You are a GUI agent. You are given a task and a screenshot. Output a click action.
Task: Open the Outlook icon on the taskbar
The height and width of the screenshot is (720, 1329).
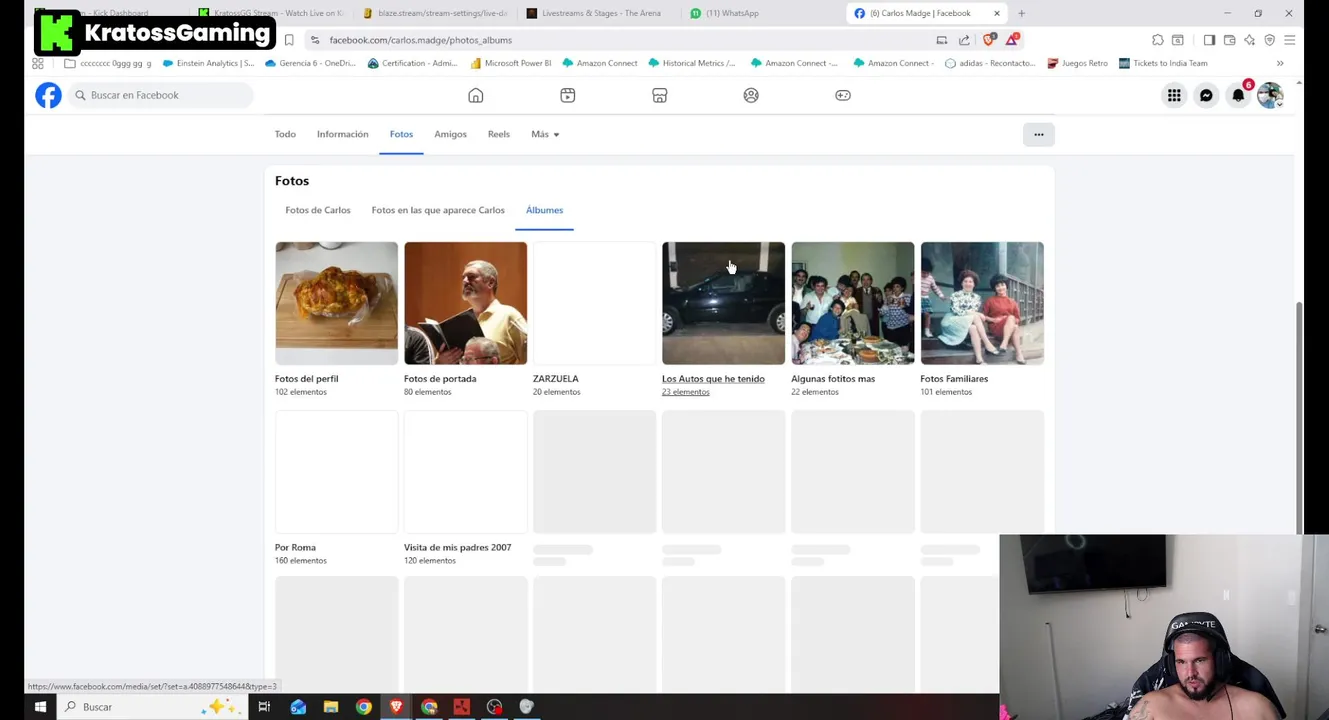click(x=298, y=707)
